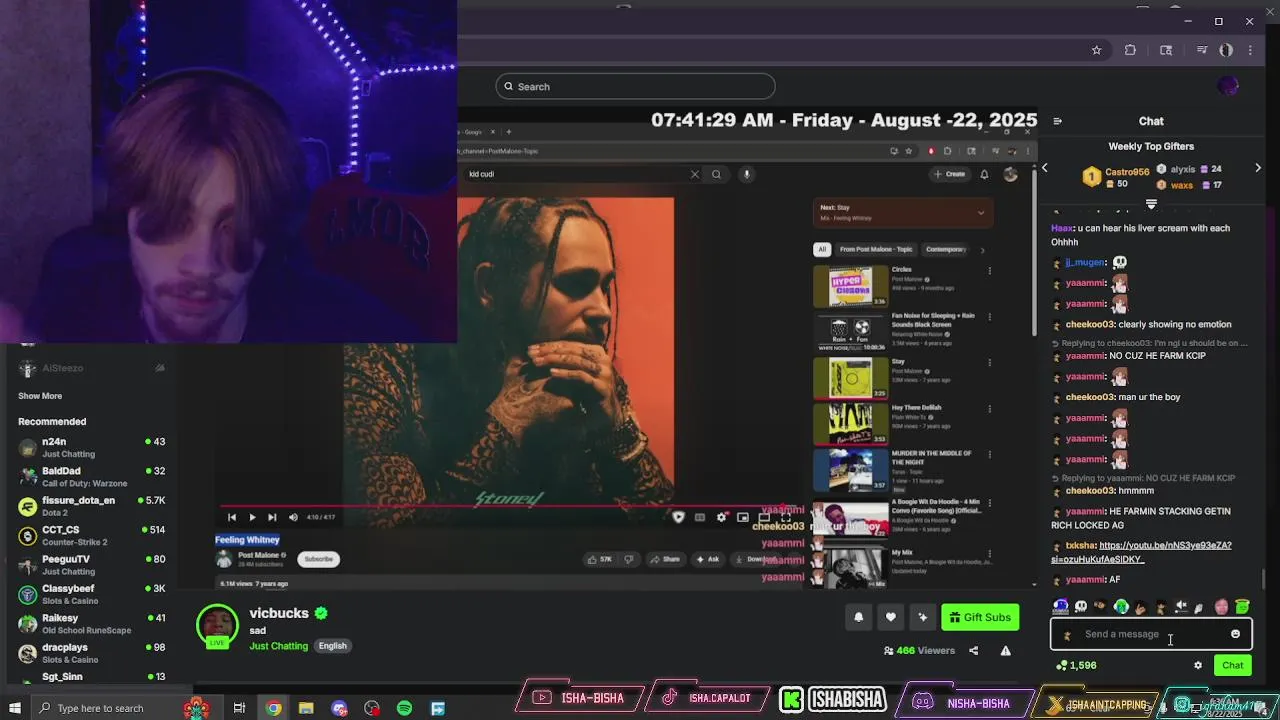Click the sparkle button beside Gift Subs

923,617
